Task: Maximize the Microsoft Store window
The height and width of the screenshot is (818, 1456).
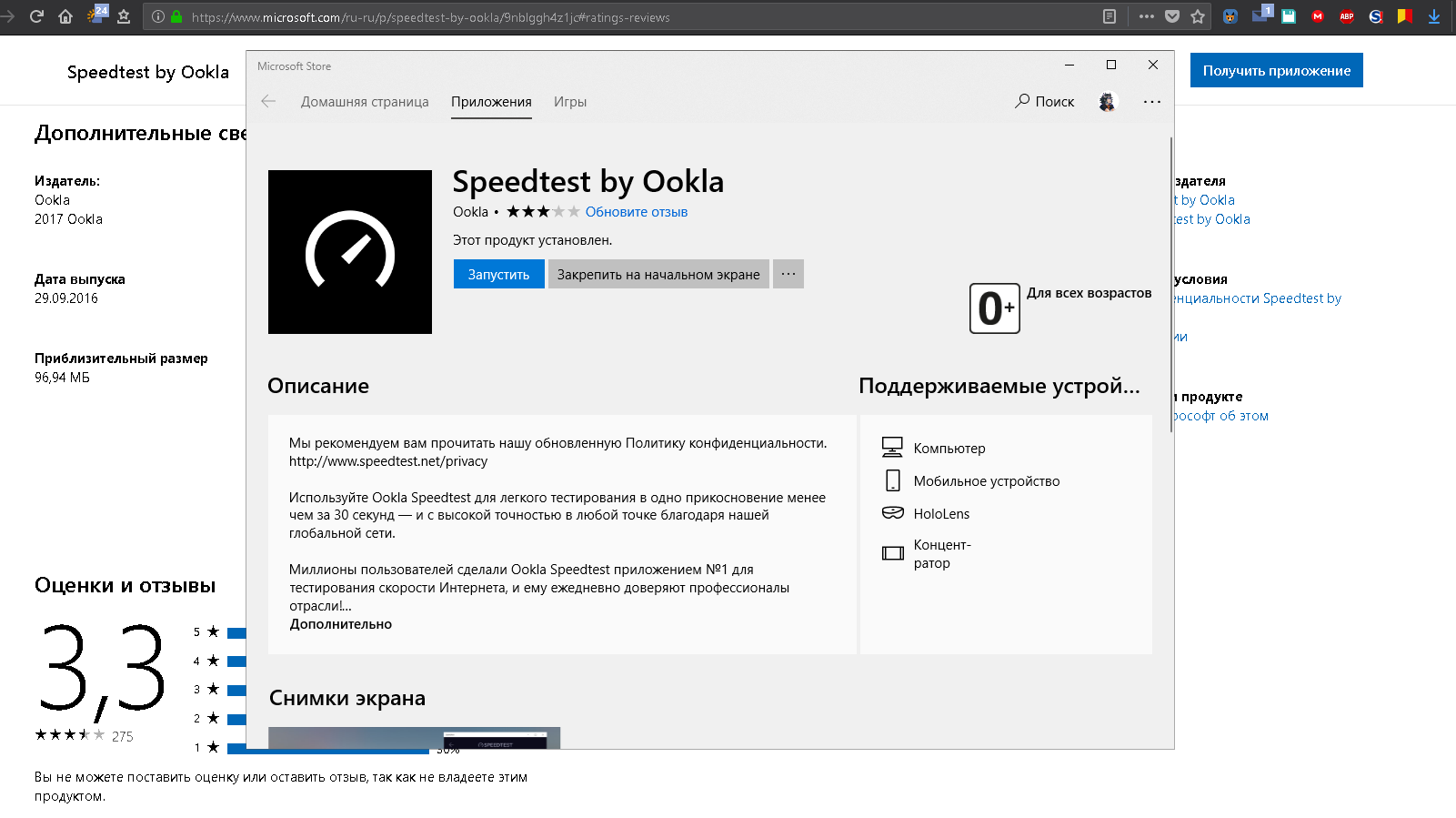Action: [x=1111, y=65]
